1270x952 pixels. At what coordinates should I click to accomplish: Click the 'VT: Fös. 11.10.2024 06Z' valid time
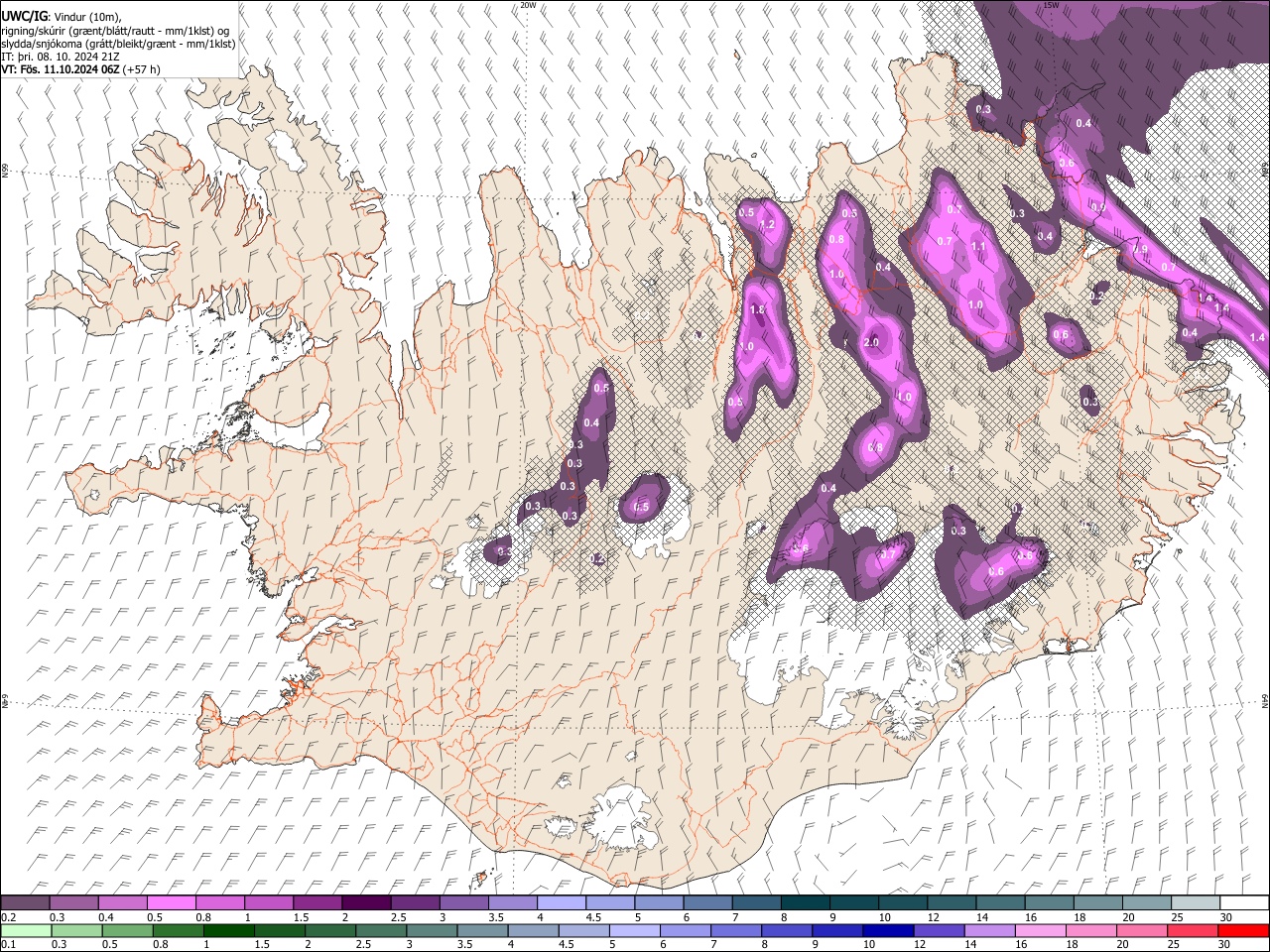(61, 69)
